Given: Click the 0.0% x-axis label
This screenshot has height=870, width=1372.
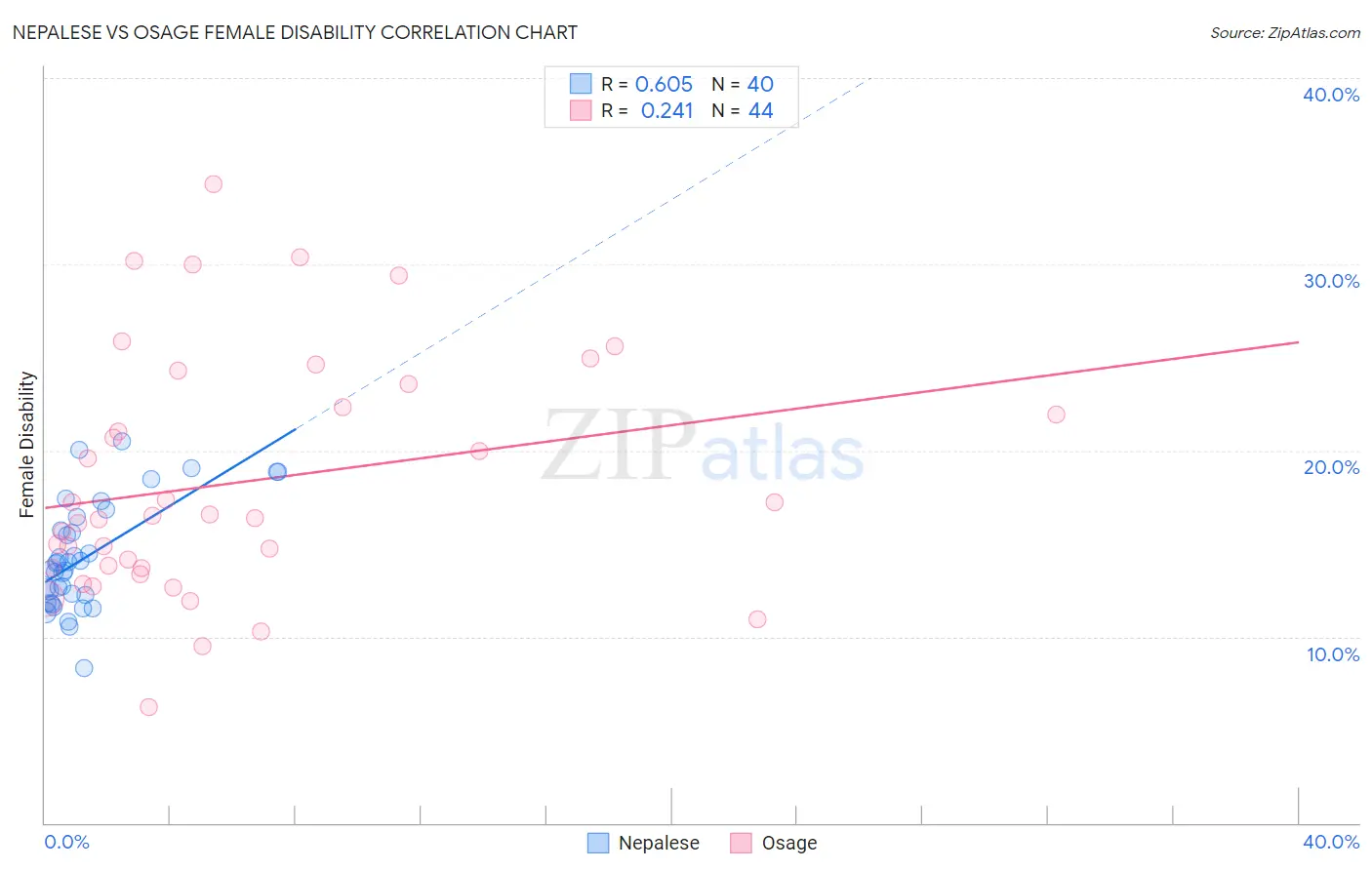Looking at the screenshot, I should pyautogui.click(x=66, y=842).
